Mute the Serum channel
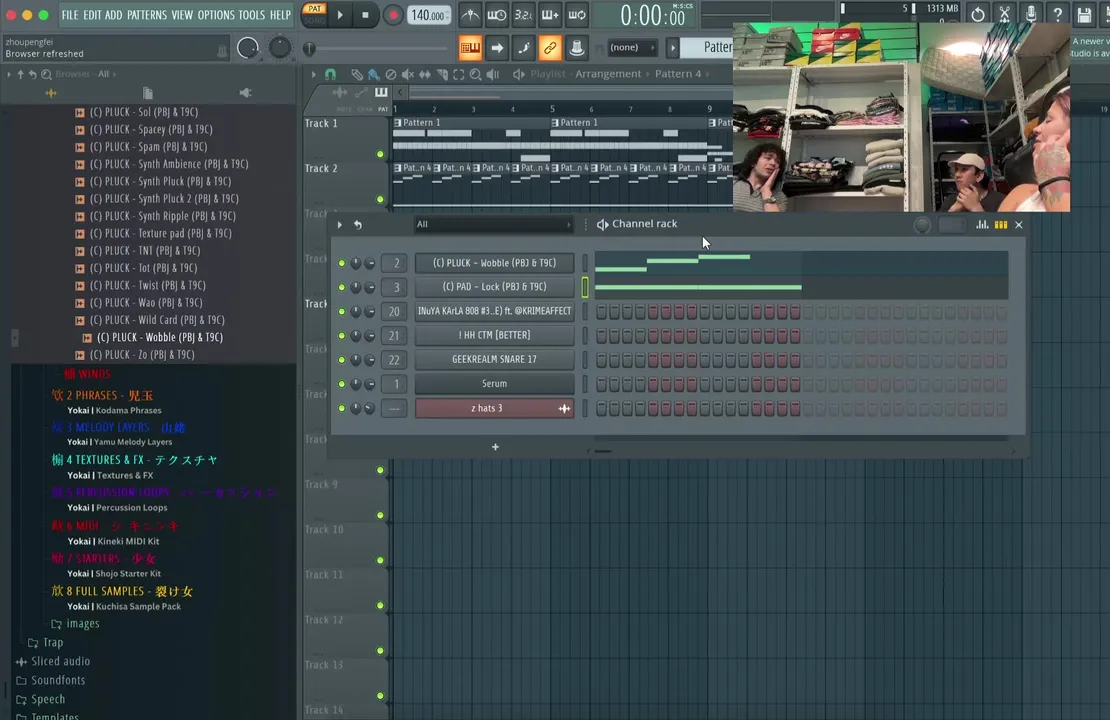Screen dimensions: 1110x720 point(342,384)
